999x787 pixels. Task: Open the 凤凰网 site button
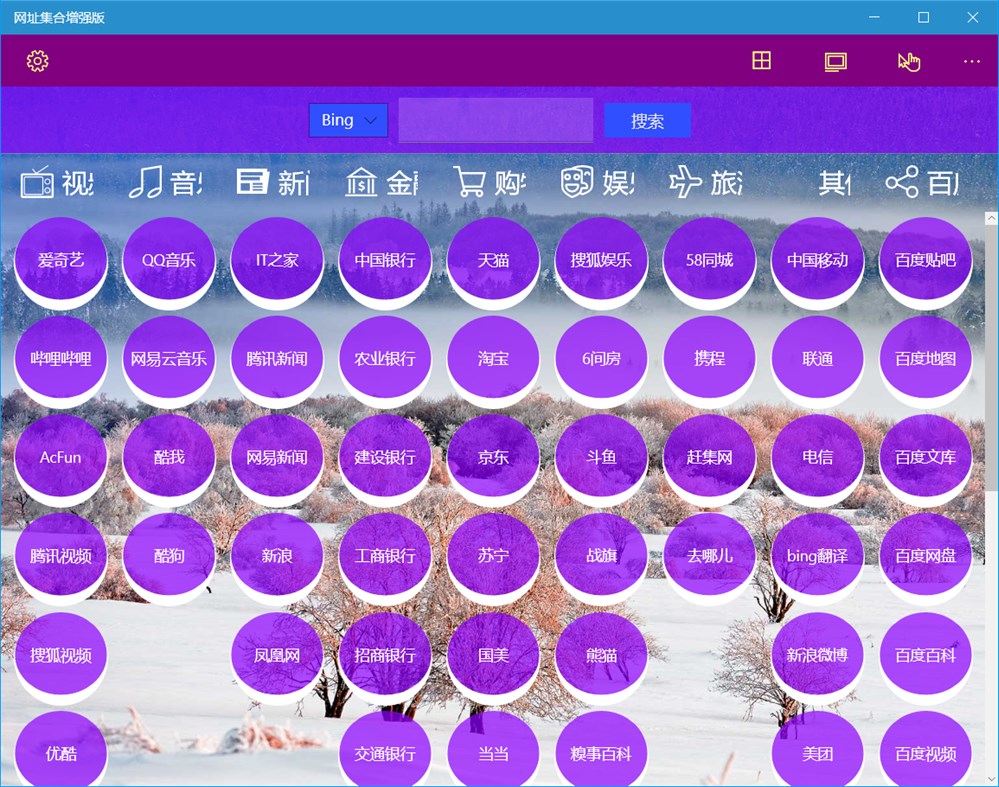[x=277, y=656]
